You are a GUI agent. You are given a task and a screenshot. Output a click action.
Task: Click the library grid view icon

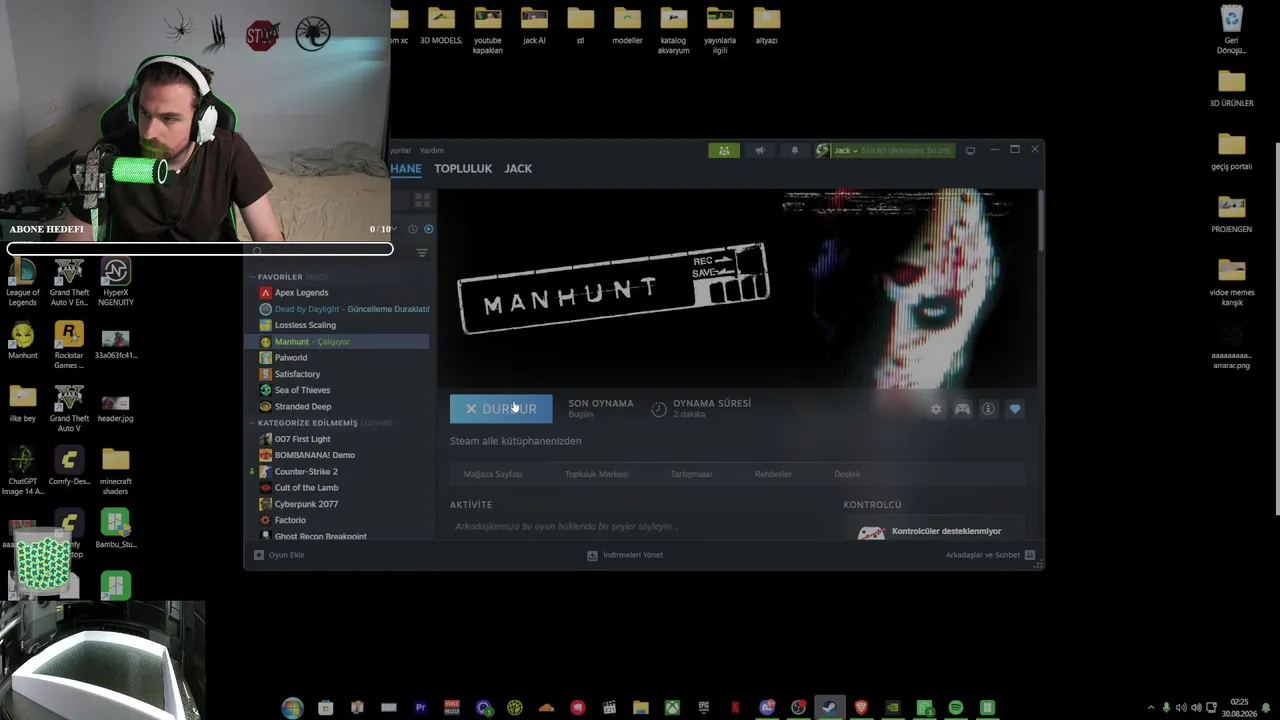pos(422,201)
